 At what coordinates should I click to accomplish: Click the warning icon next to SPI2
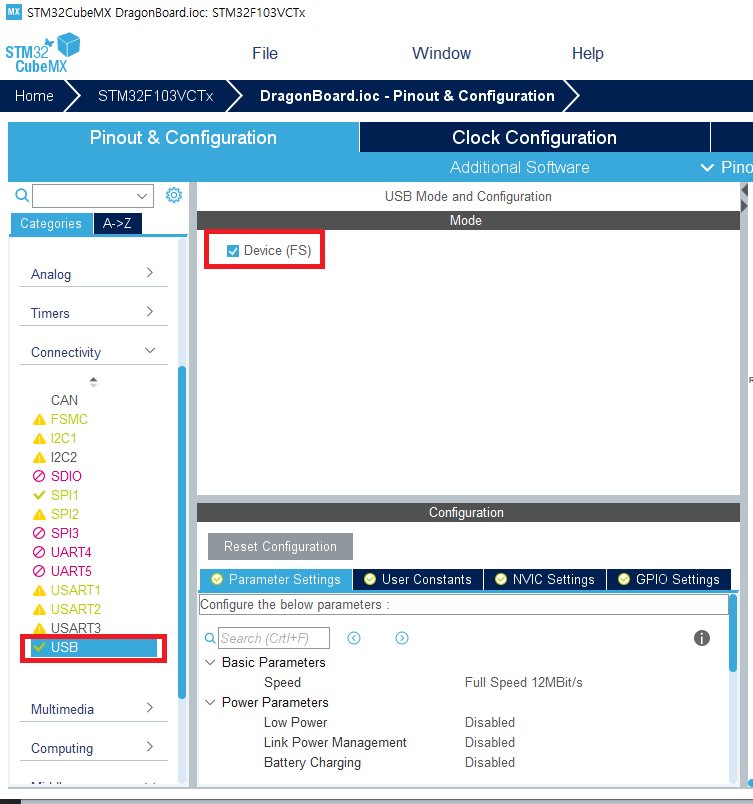pyautogui.click(x=39, y=515)
